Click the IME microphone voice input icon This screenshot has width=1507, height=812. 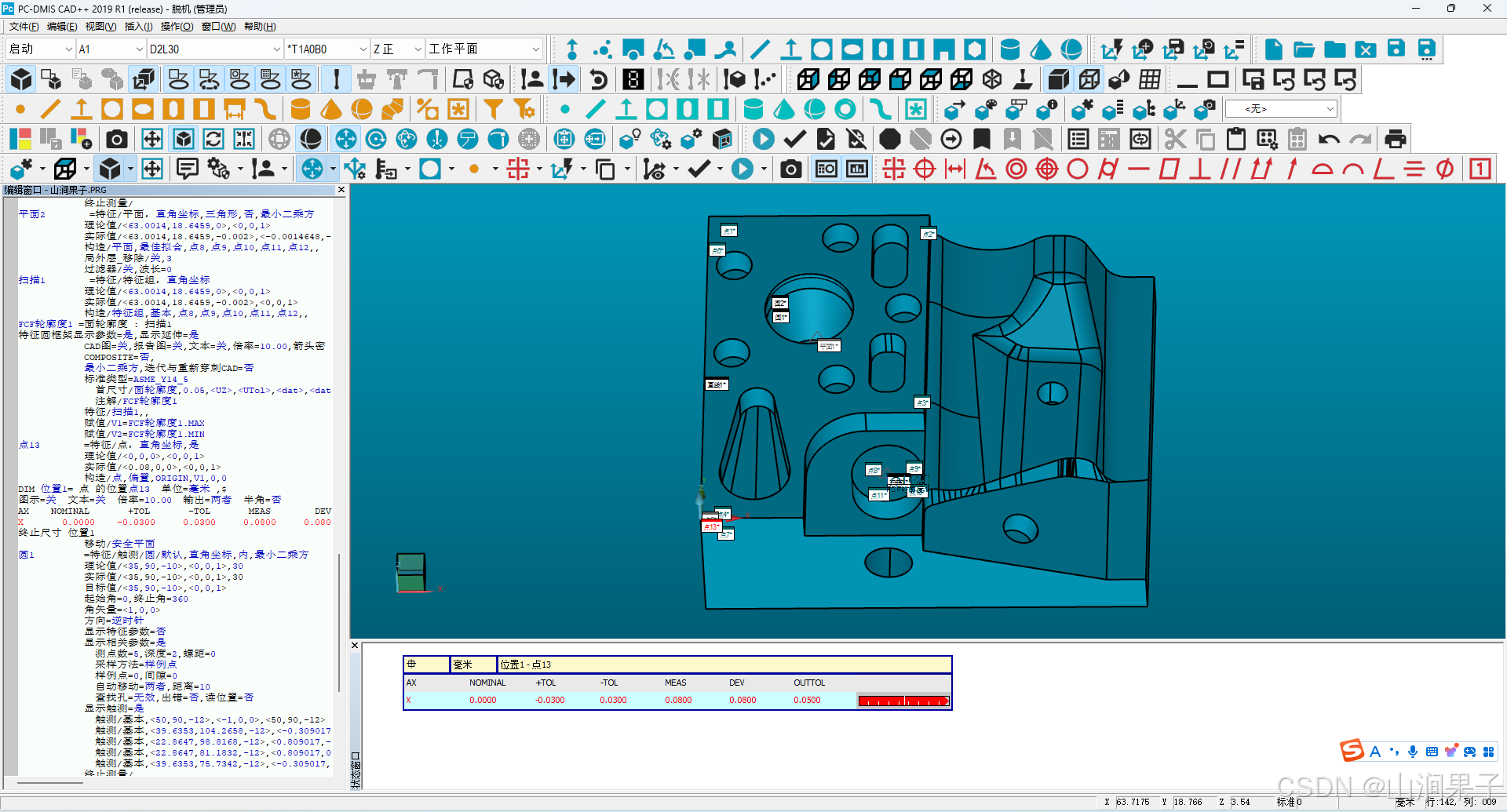click(x=1413, y=752)
